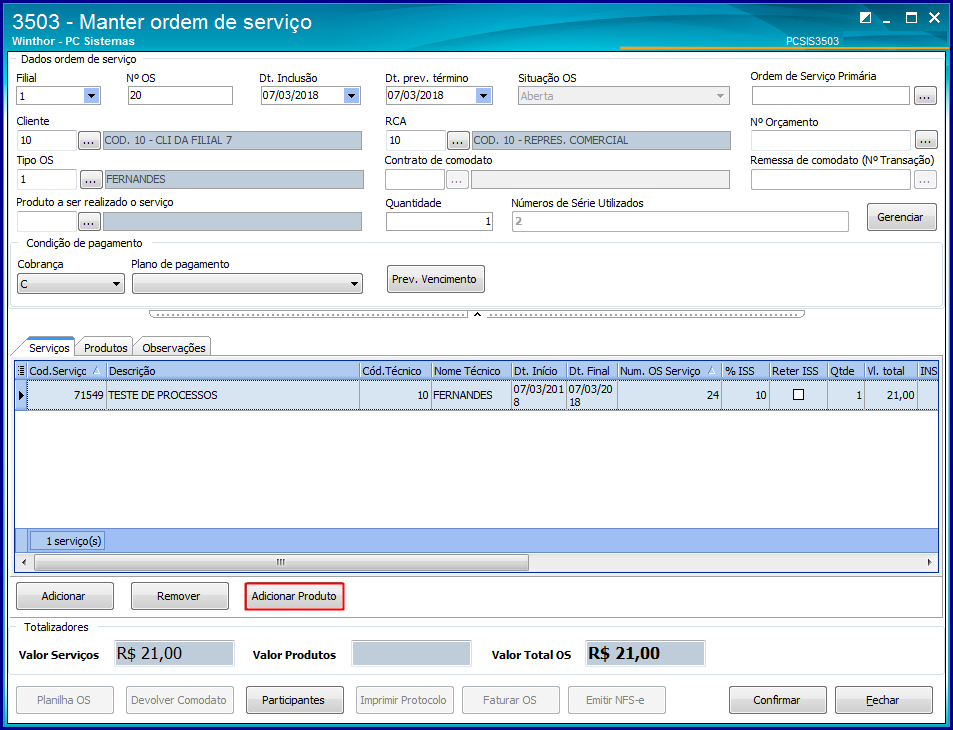
Task: Click the Cliente lookup ellipsis button
Action: (89, 141)
